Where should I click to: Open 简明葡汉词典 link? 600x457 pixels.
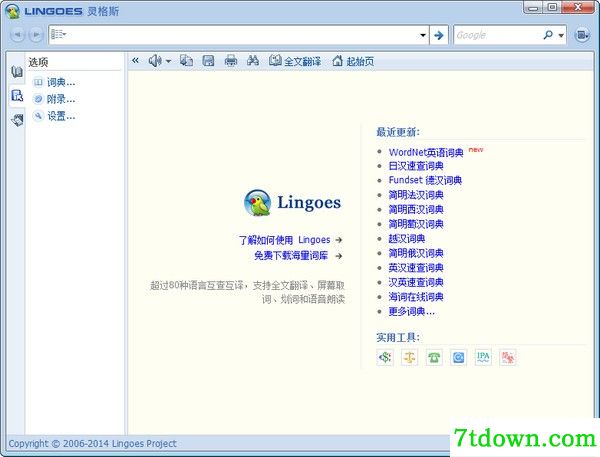coord(416,224)
